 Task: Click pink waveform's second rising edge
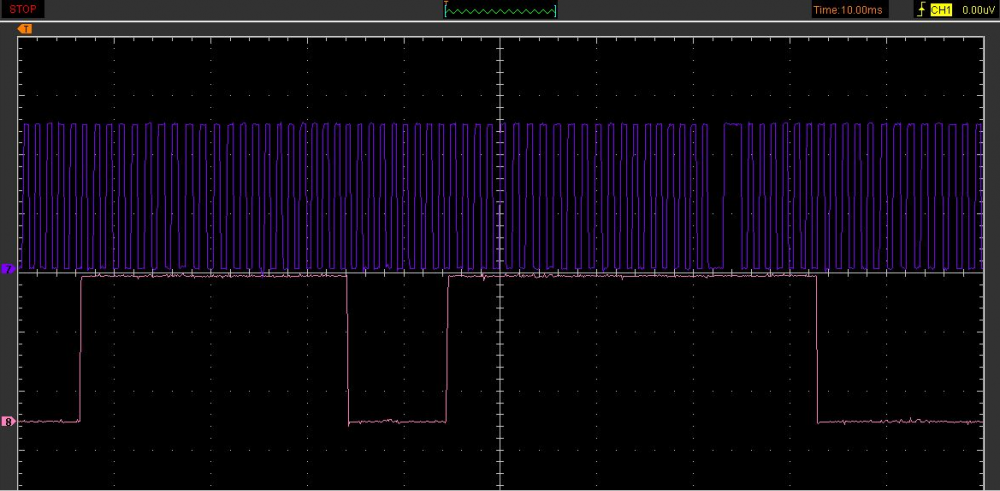[448, 350]
